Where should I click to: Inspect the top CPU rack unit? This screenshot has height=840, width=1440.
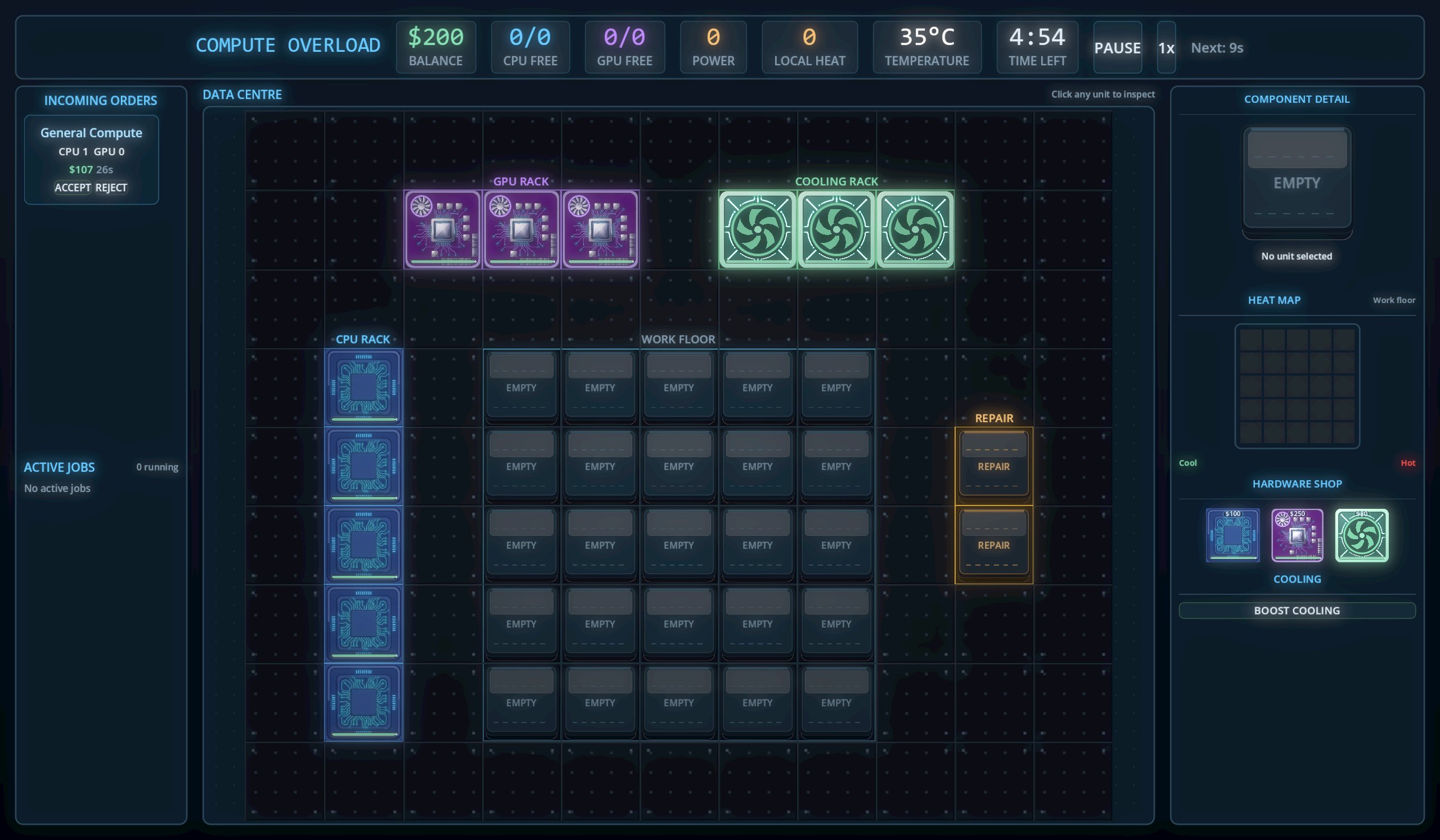(x=363, y=387)
